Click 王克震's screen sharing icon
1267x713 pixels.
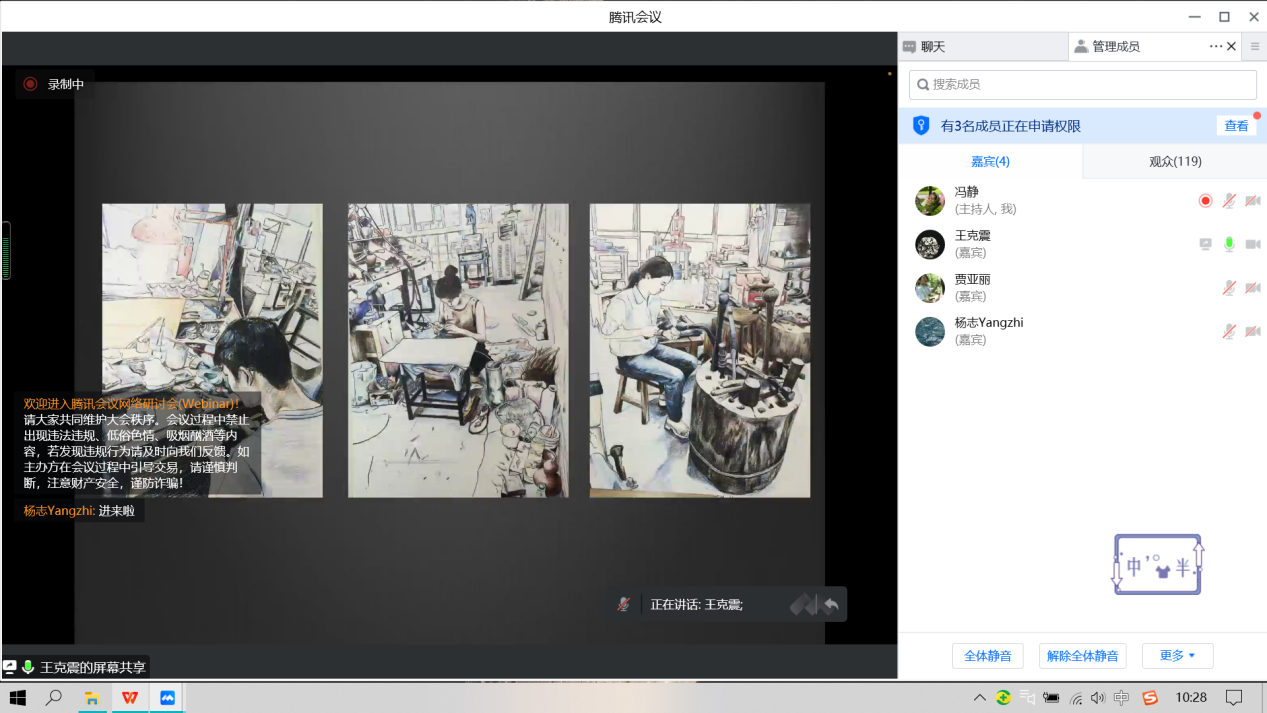click(x=1206, y=245)
